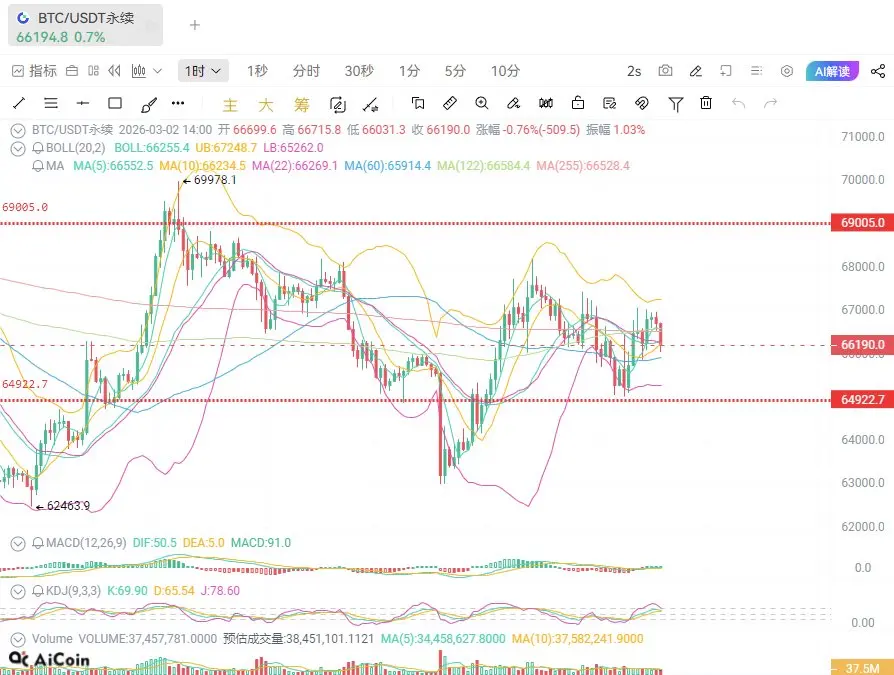Screen dimensions: 894x675
Task: Click the edit note icon in drawing bar
Action: click(609, 103)
